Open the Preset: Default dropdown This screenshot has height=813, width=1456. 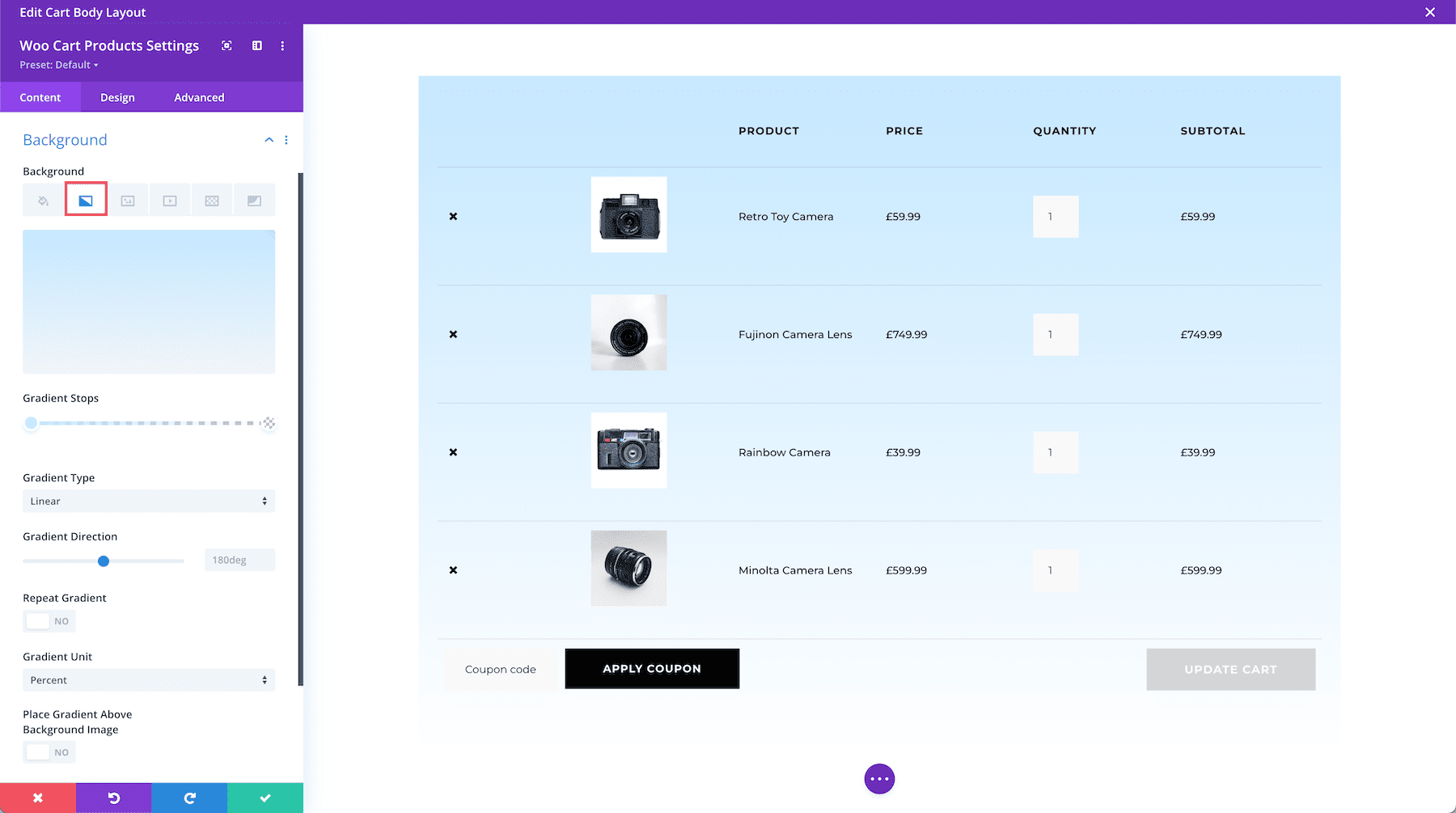(x=58, y=65)
